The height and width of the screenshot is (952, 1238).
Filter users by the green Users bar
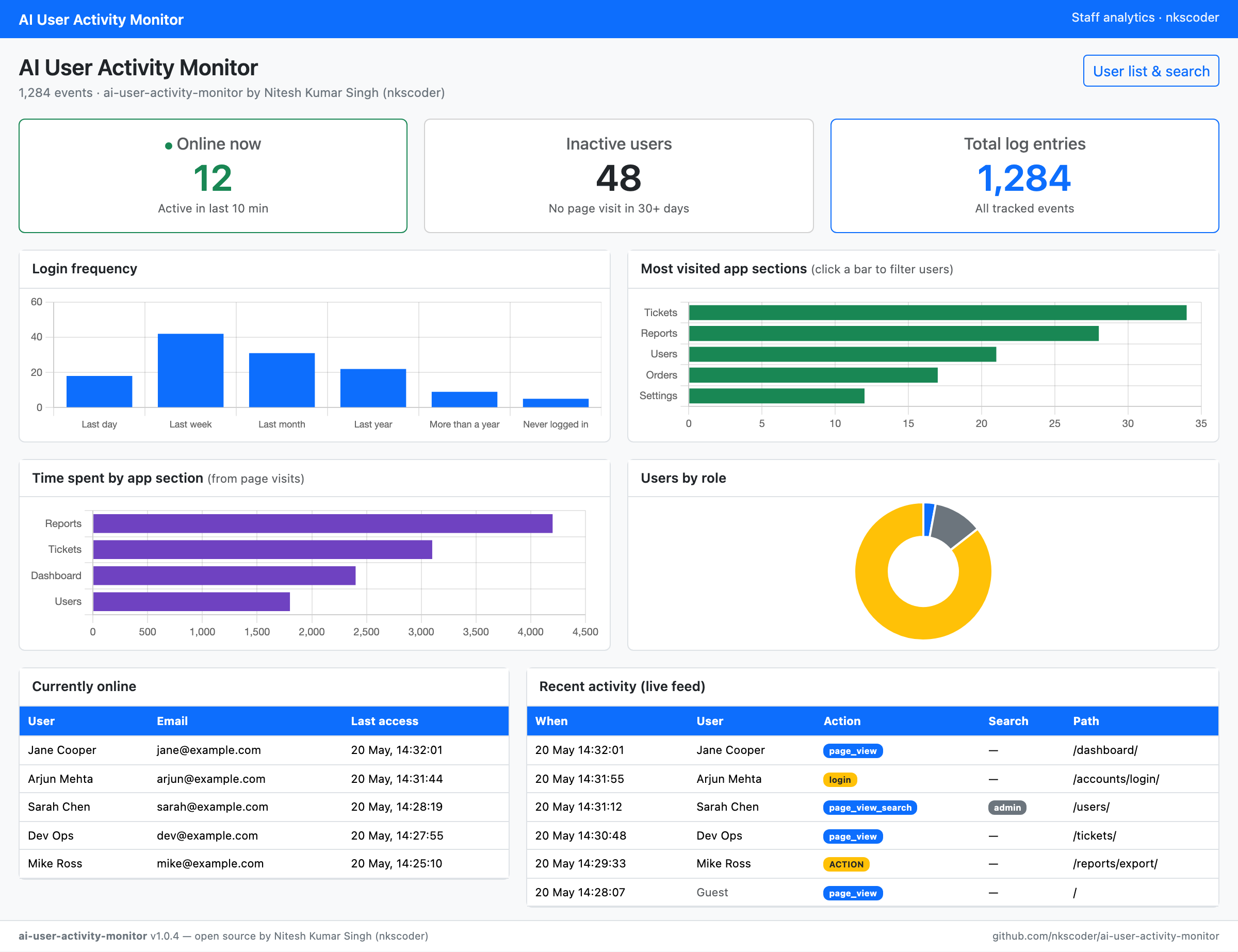(842, 354)
